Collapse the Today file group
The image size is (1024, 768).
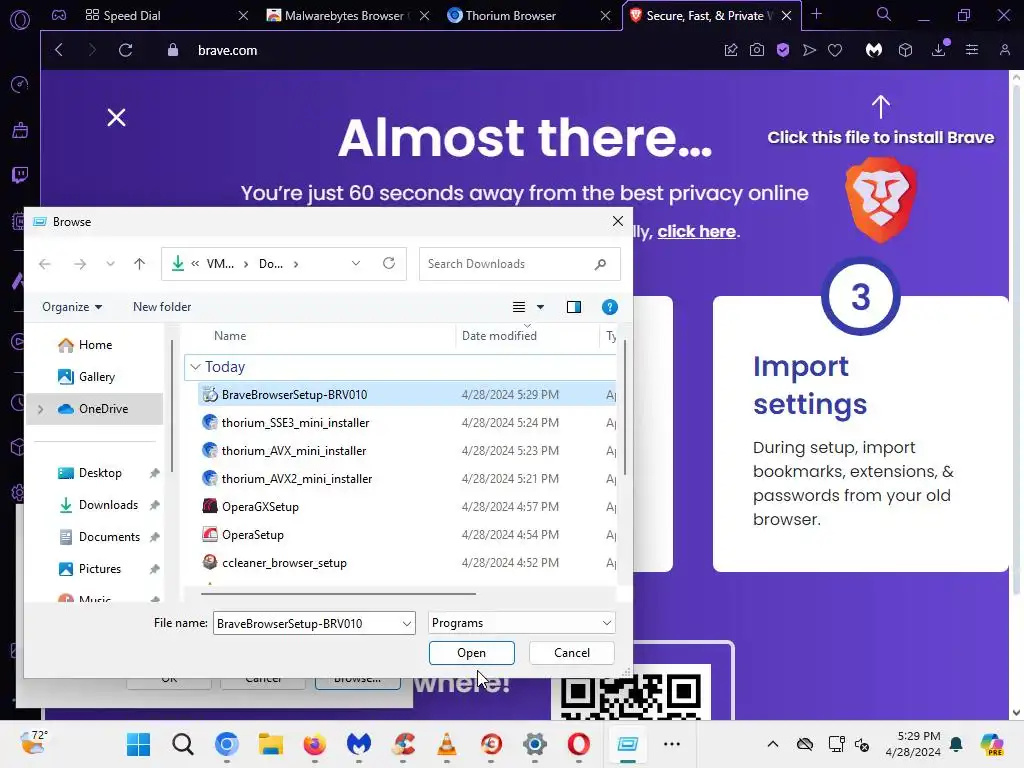[195, 367]
